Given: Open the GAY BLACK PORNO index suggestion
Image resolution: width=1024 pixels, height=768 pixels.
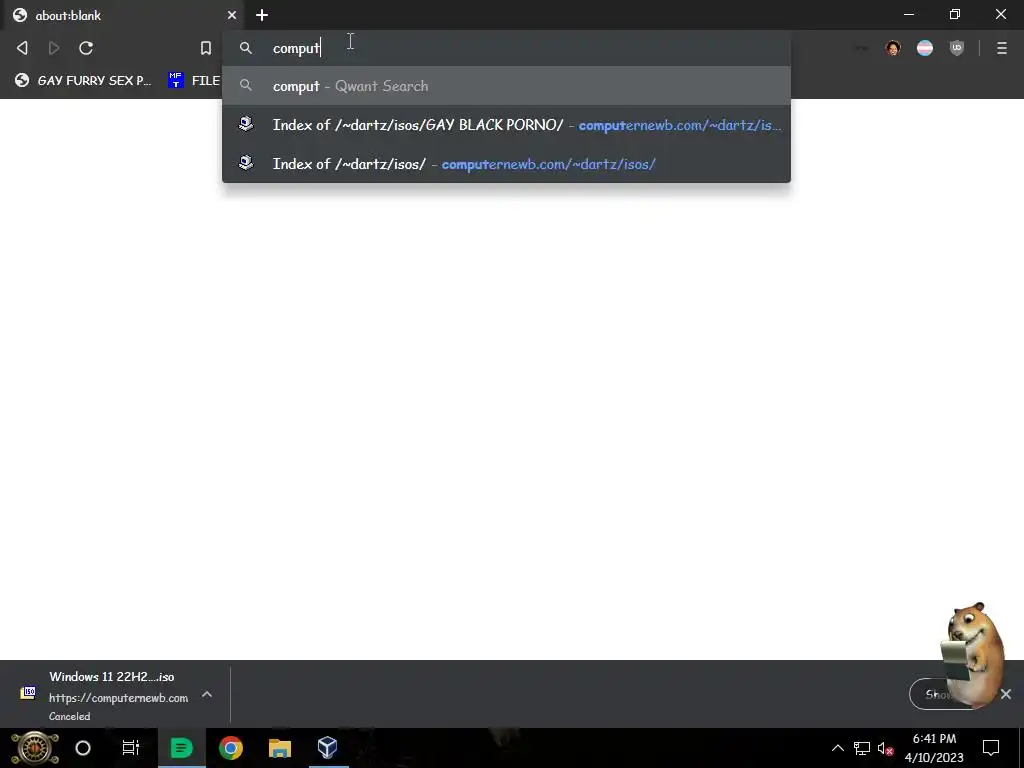Looking at the screenshot, I should pyautogui.click(x=506, y=125).
